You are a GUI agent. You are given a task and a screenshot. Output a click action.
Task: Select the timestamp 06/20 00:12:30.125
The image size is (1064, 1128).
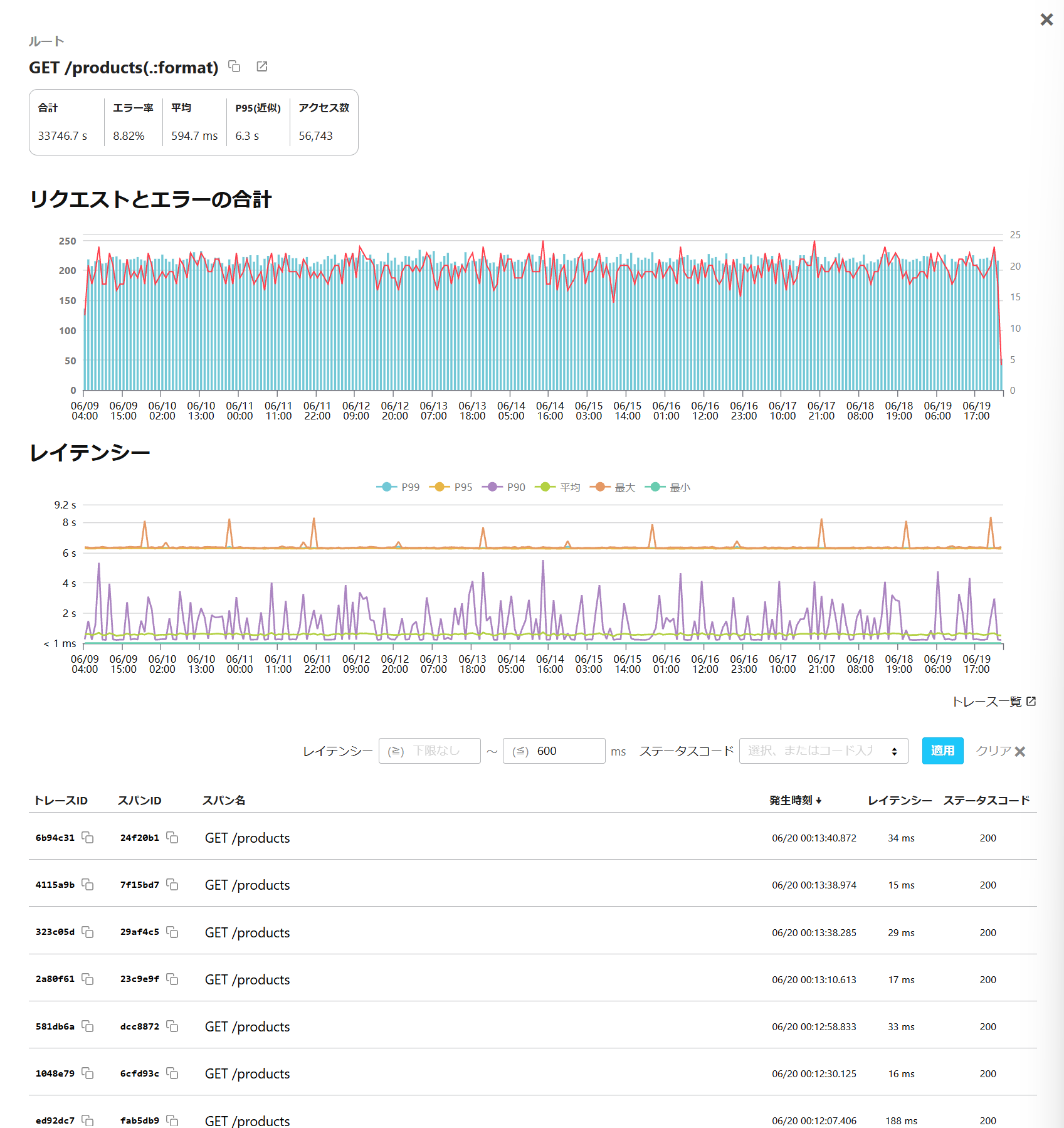coord(814,1073)
